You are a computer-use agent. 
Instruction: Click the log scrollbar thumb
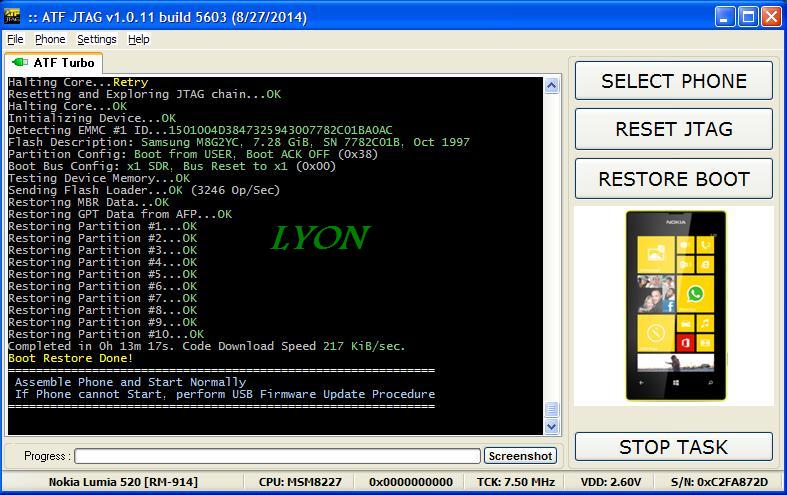552,410
